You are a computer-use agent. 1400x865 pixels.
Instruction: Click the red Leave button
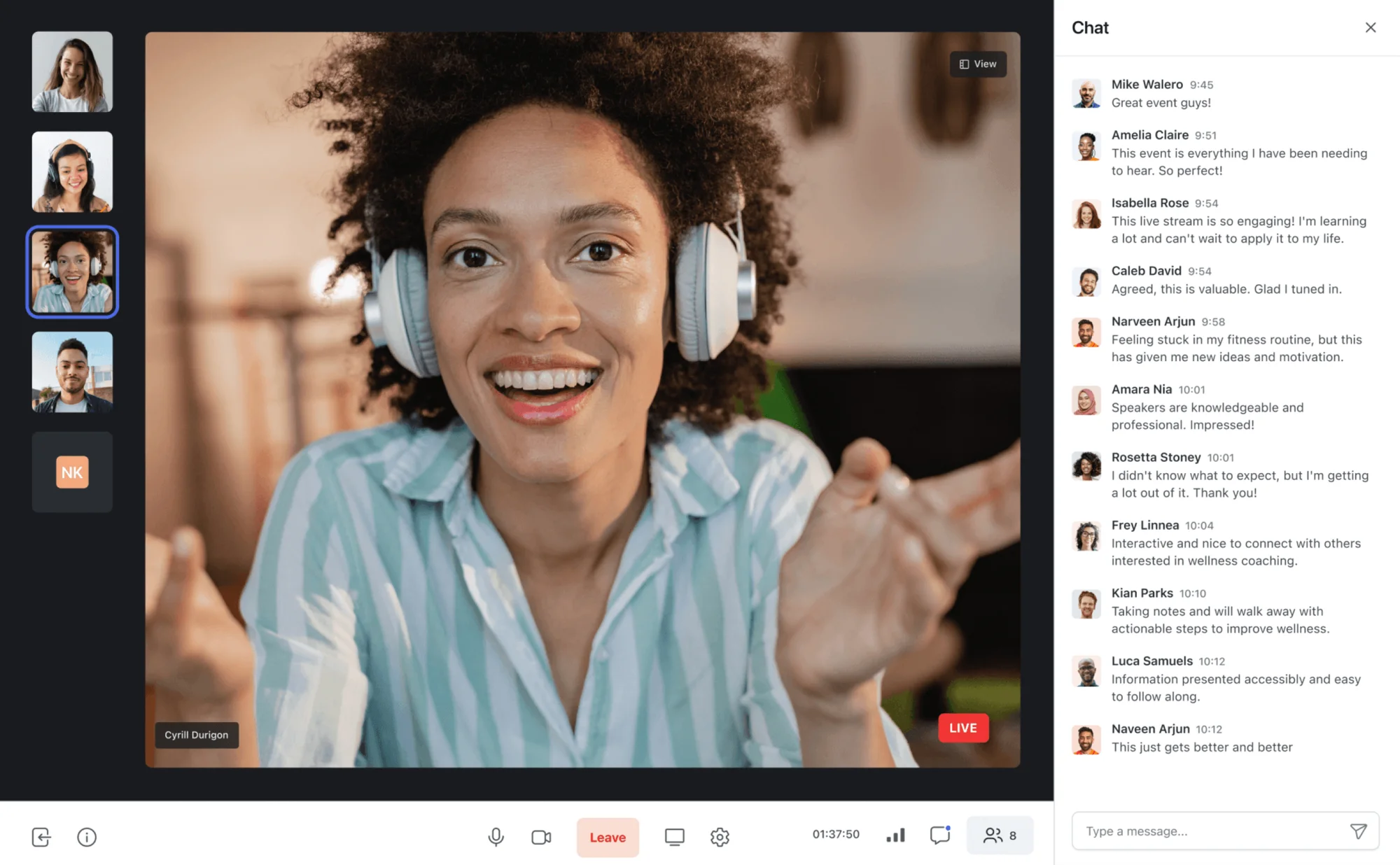[608, 837]
